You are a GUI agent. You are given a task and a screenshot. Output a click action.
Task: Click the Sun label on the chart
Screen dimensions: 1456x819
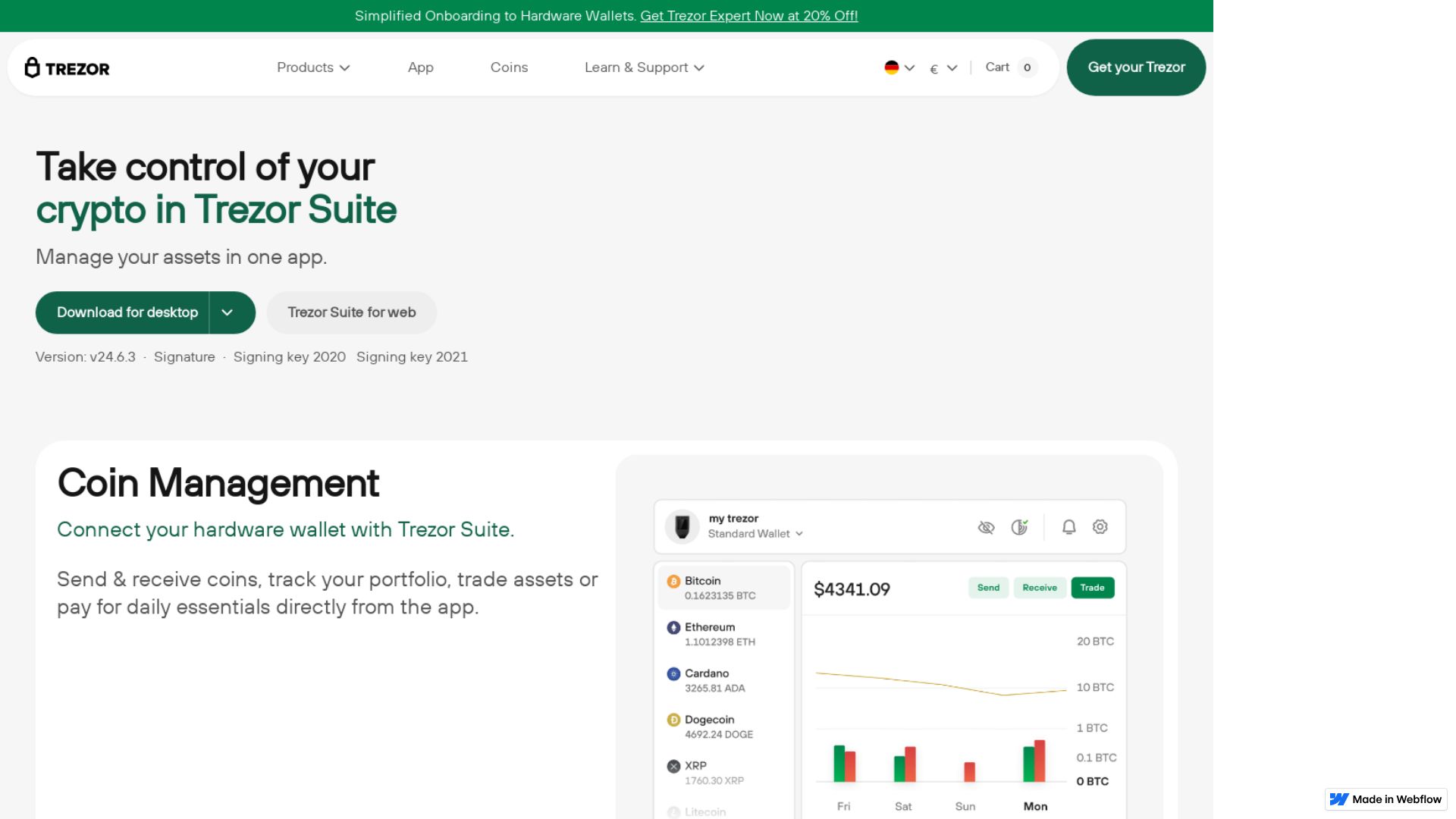click(965, 806)
